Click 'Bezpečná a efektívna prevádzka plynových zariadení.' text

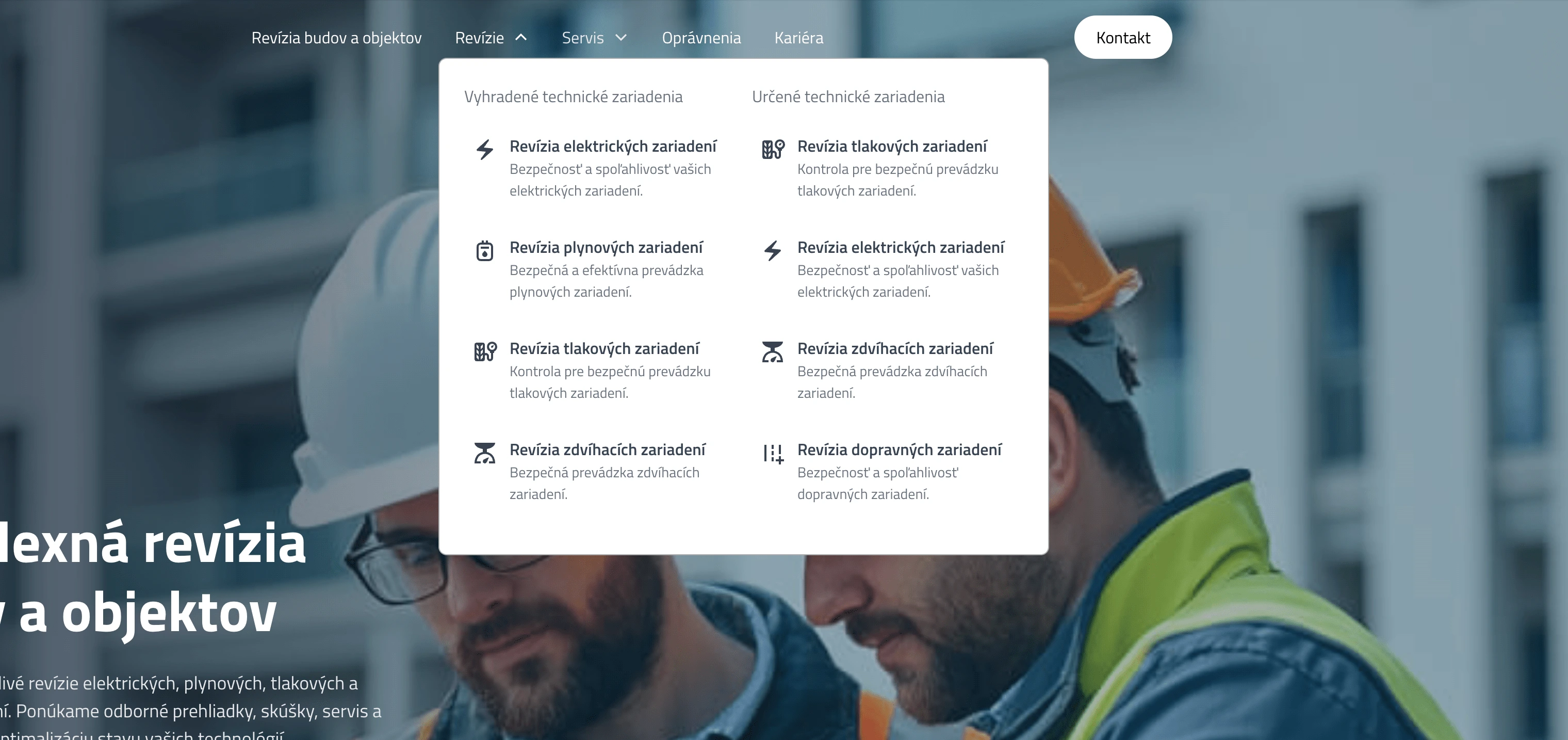click(x=606, y=281)
